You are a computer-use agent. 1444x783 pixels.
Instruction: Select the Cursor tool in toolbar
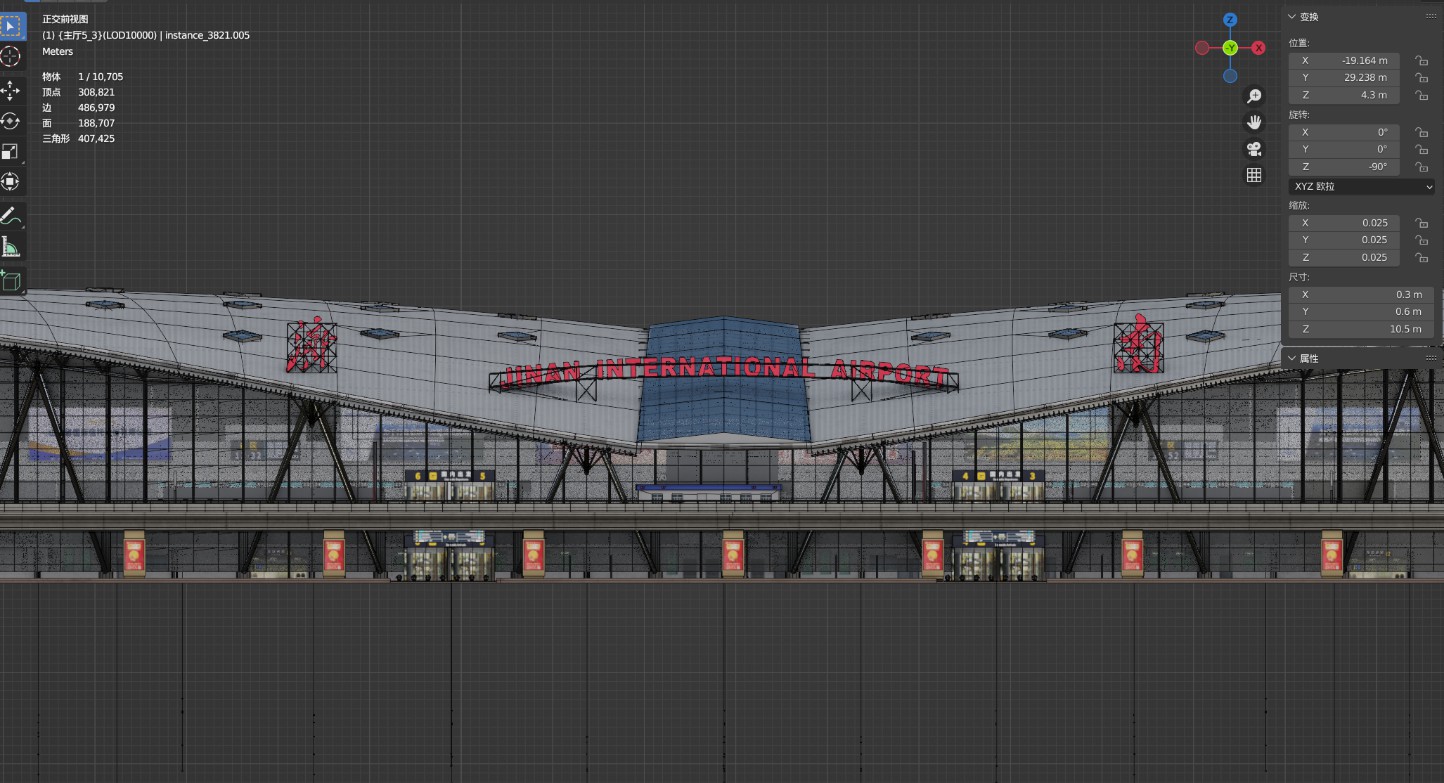click(11, 56)
